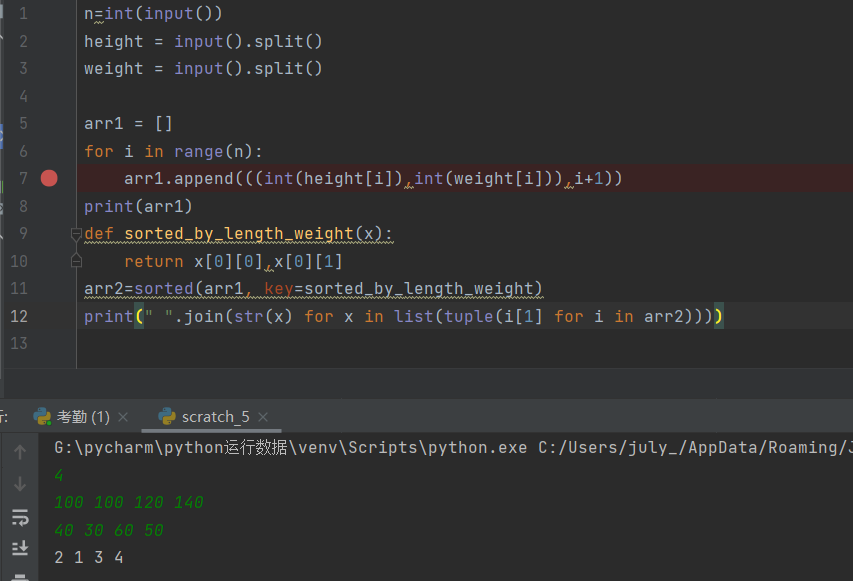Image resolution: width=853 pixels, height=581 pixels.
Task: Click the 'arr2=sorted(arr1, key=...)' line
Action: tap(314, 288)
